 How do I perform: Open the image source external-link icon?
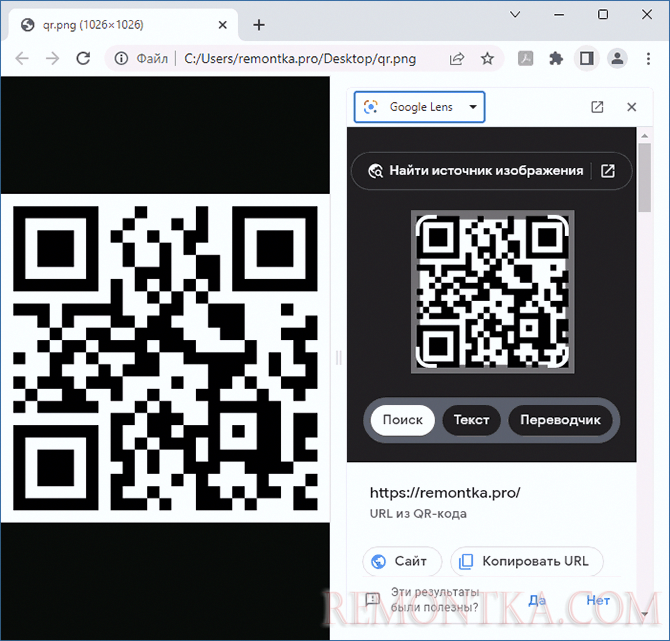[608, 171]
